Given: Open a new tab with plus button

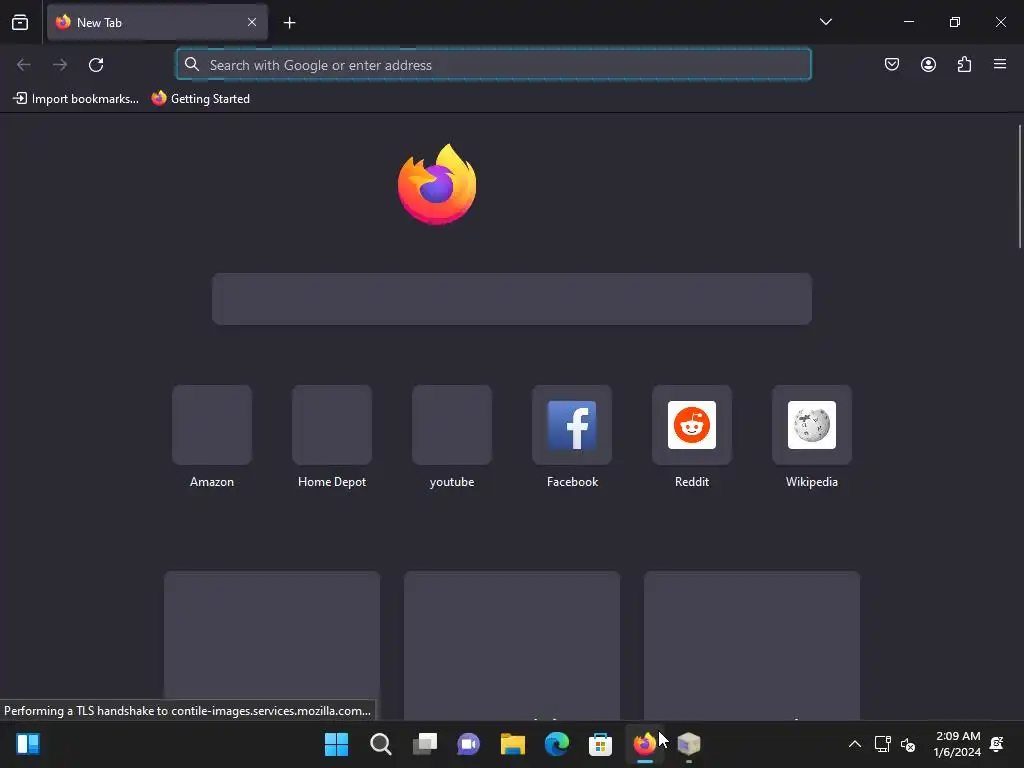Looking at the screenshot, I should tap(289, 23).
